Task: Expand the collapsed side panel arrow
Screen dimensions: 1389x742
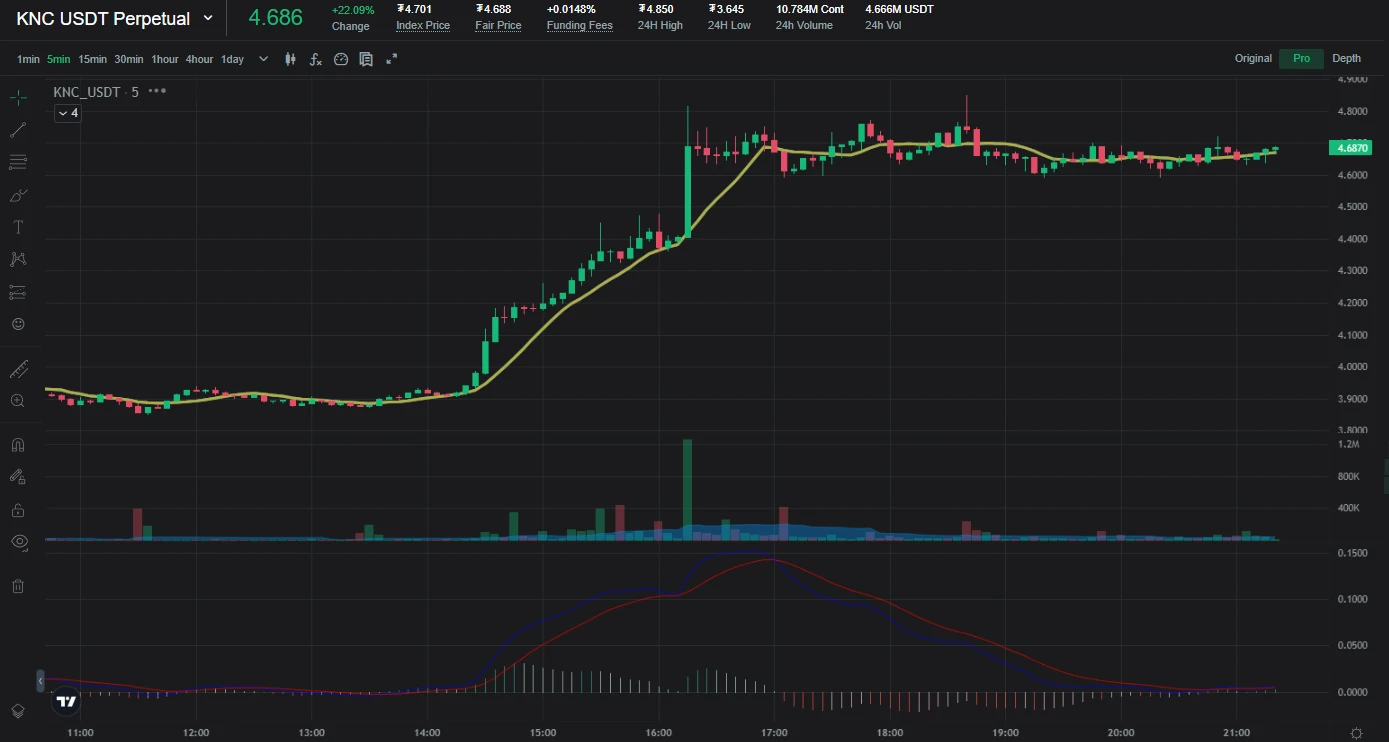Action: click(x=40, y=680)
